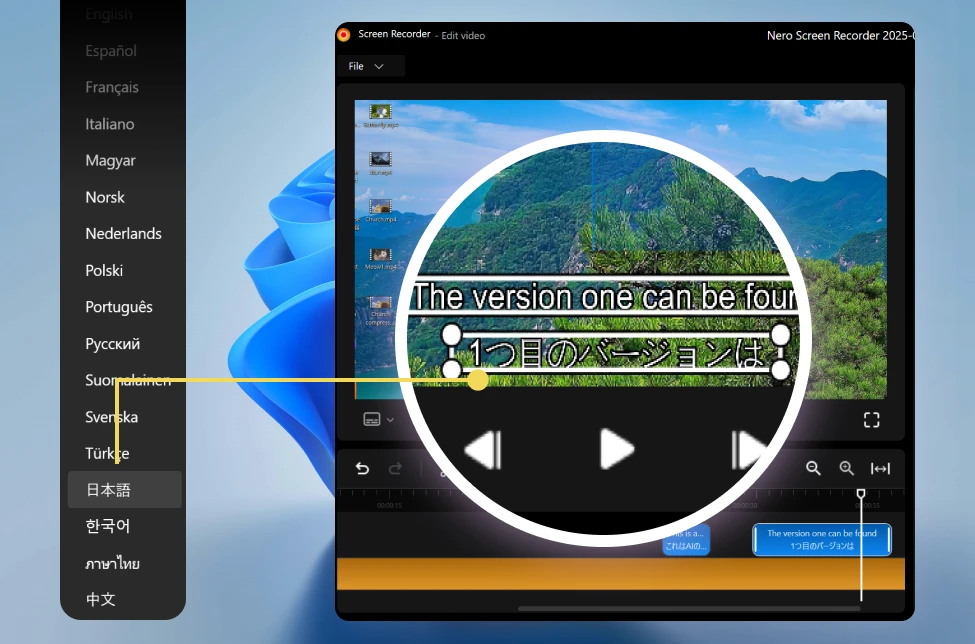Step to next frame
The image size is (975, 644).
coord(748,449)
